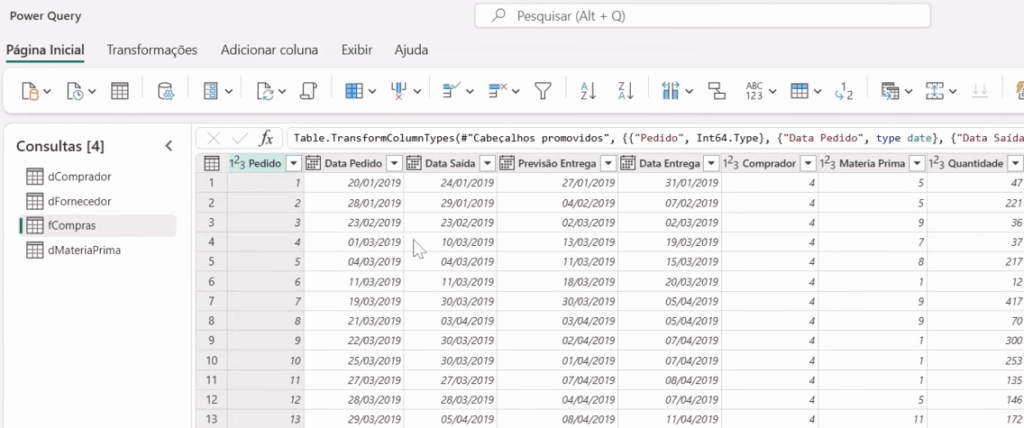Open the Comprador column filter dropdown

pos(808,163)
